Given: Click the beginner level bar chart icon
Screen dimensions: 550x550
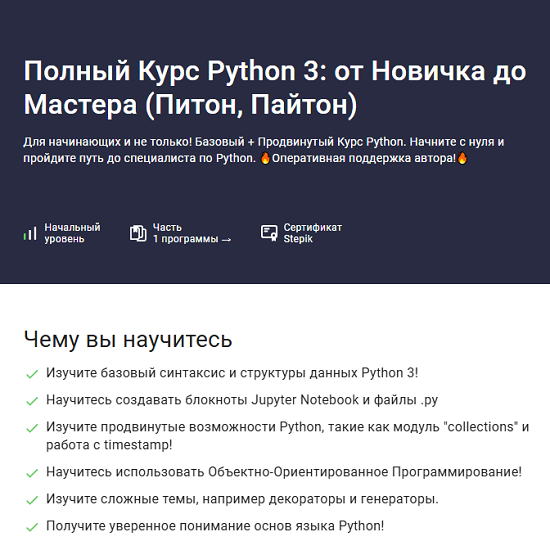Looking at the screenshot, I should tap(30, 233).
